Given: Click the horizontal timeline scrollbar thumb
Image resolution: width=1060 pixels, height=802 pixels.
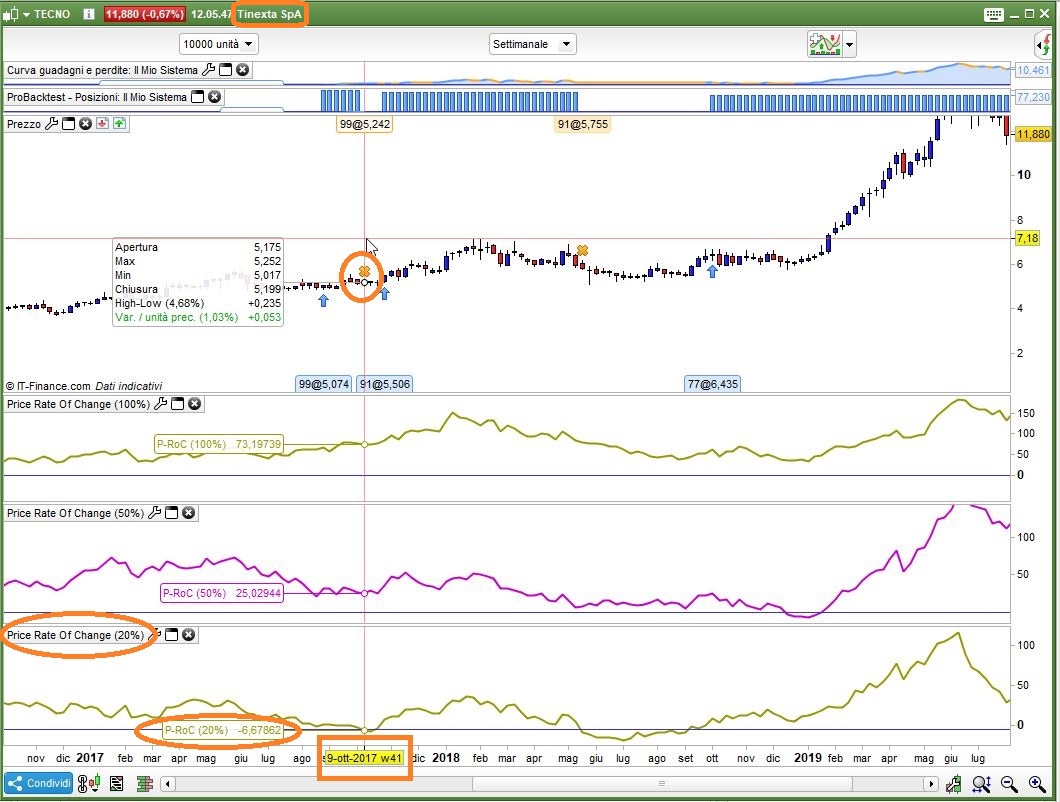Looking at the screenshot, I should [x=660, y=784].
